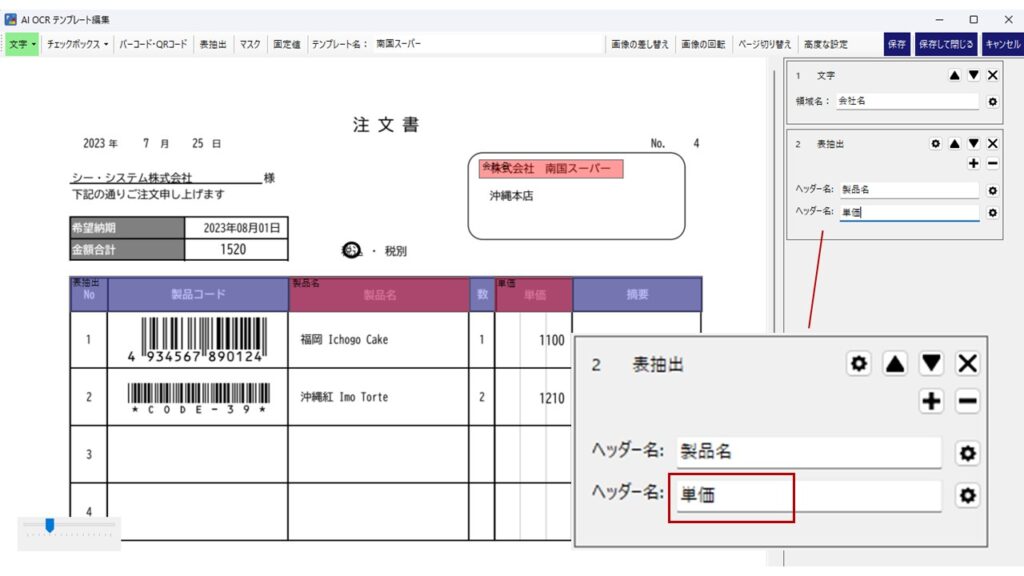Click シー・システム株式会社 recipient name
Image resolution: width=1024 pixels, height=576 pixels.
pos(131,177)
